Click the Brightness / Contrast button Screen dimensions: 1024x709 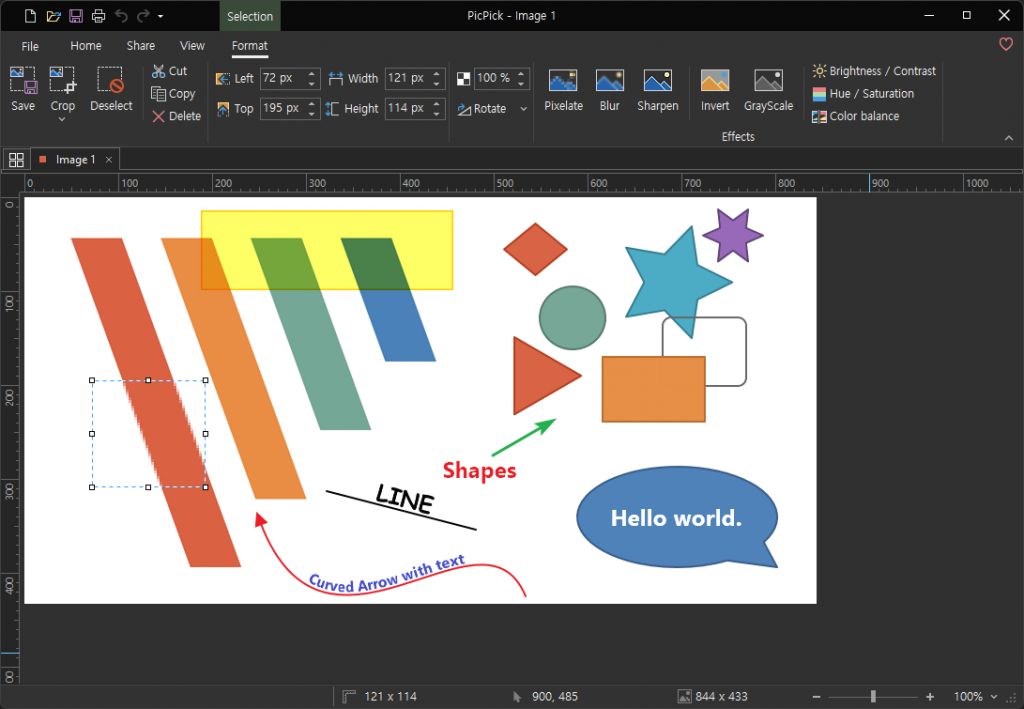coord(874,71)
